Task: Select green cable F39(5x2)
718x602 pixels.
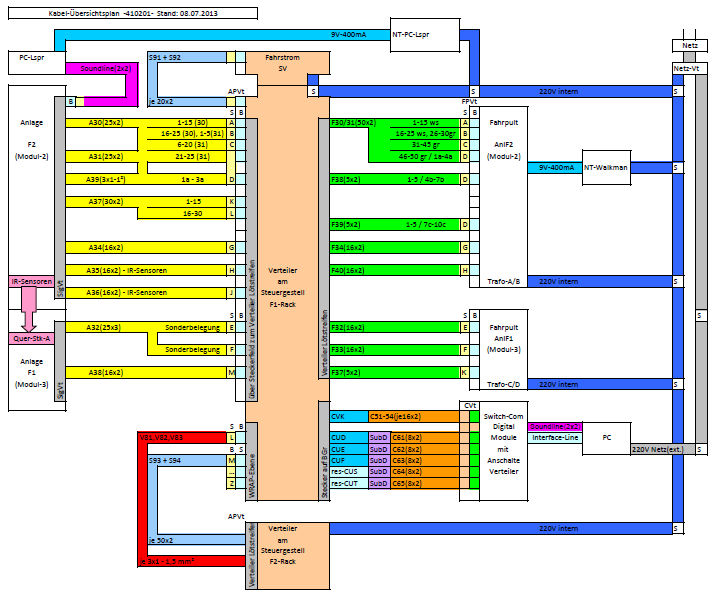Action: [395, 225]
